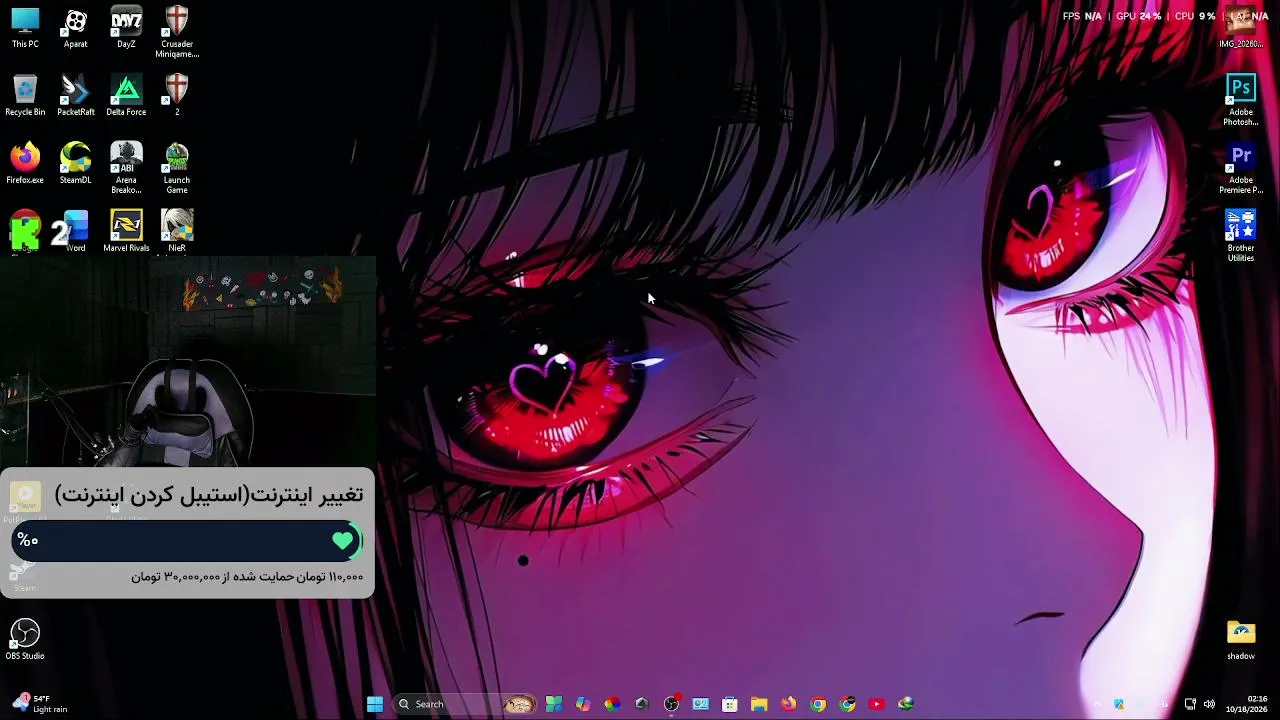Image resolution: width=1280 pixels, height=720 pixels.
Task: Click the volume speaker tray icon
Action: pos(1209,704)
